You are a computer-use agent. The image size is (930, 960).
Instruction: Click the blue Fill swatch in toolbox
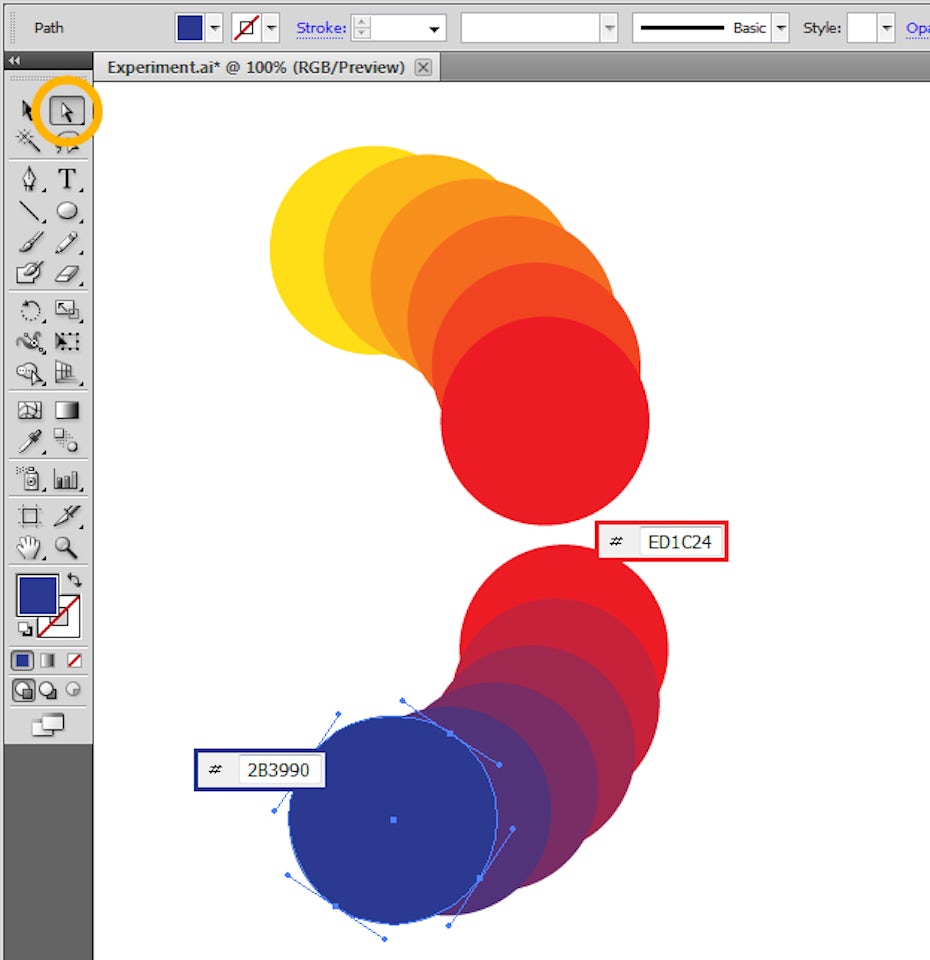click(x=37, y=596)
